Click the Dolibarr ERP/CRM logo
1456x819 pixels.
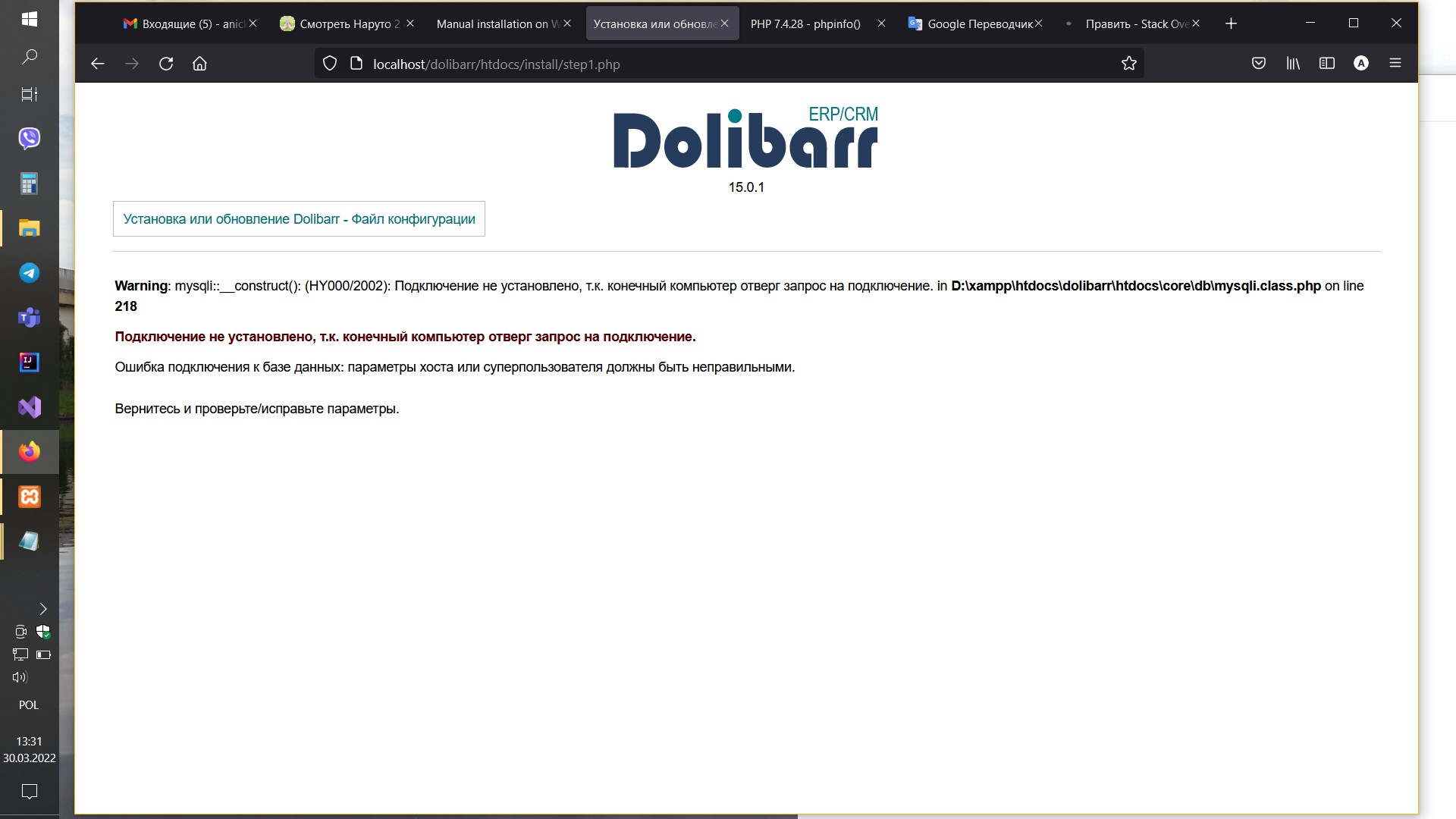(746, 138)
